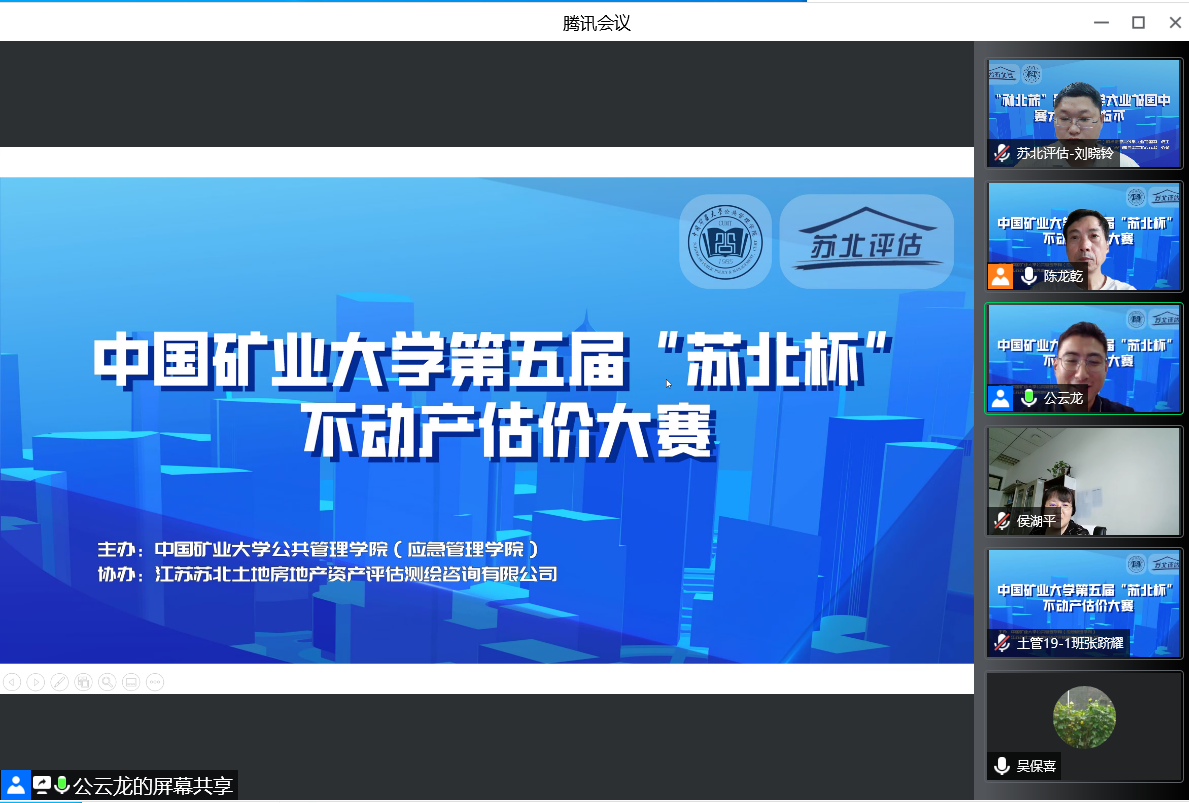Open the slideshow pen tool
1189x803 pixels.
[x=59, y=682]
